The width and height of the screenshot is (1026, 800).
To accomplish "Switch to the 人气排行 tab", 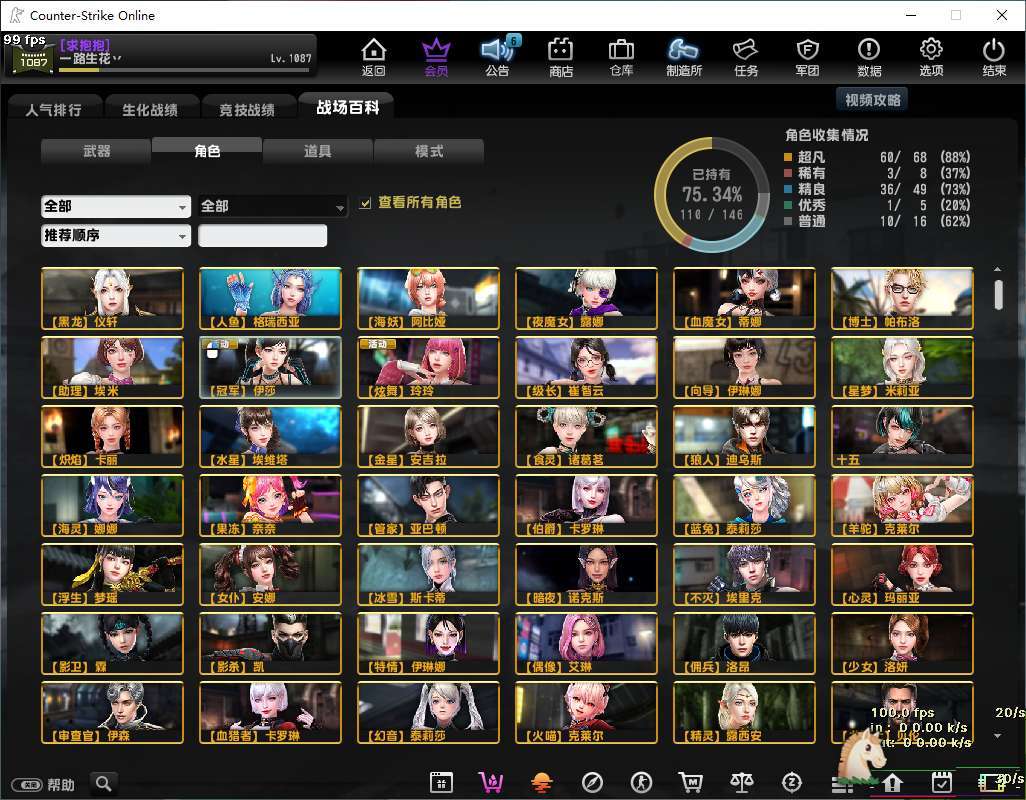I will coord(54,110).
